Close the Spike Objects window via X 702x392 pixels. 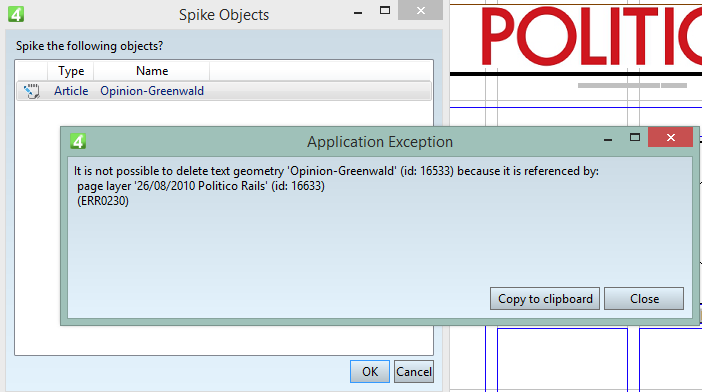point(420,10)
